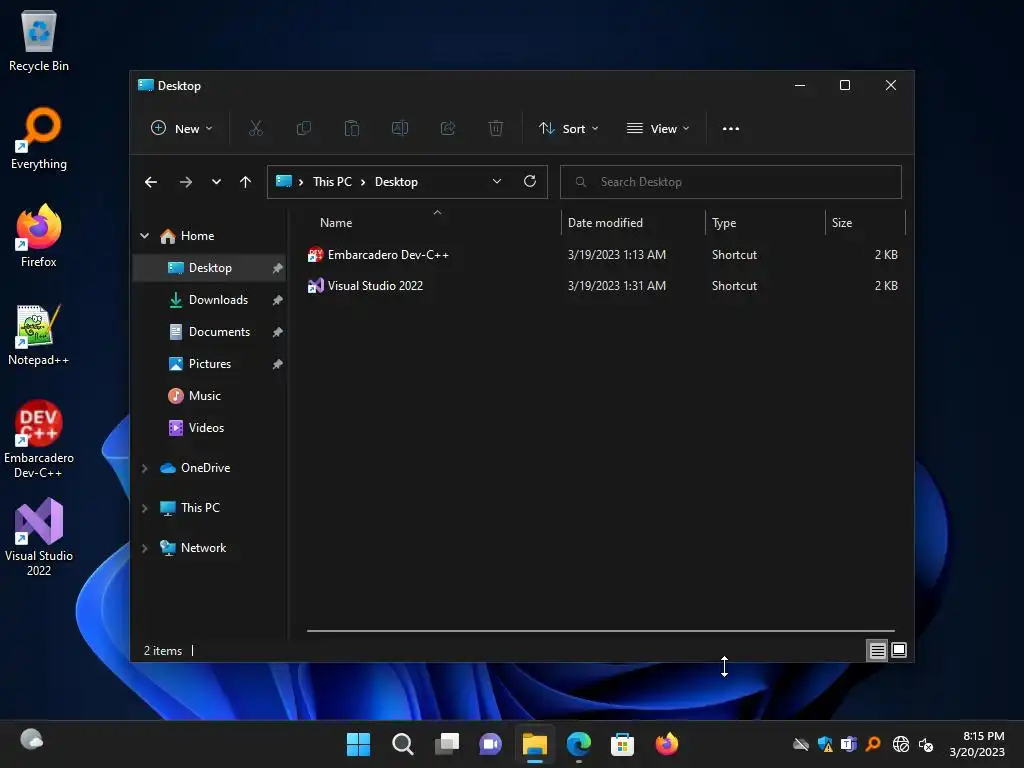Go forward with the right arrow button

click(186, 182)
